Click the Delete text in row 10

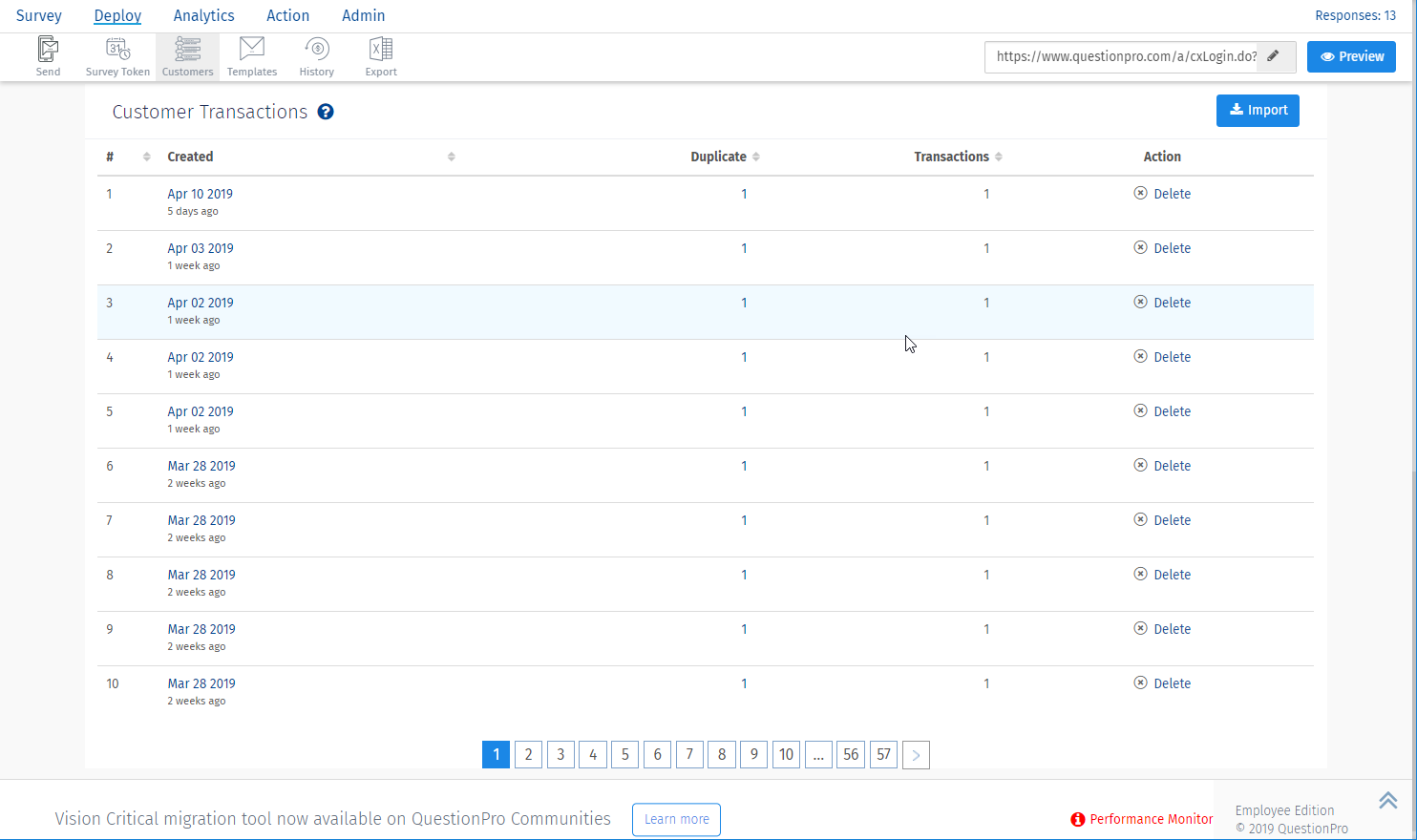(x=1172, y=683)
